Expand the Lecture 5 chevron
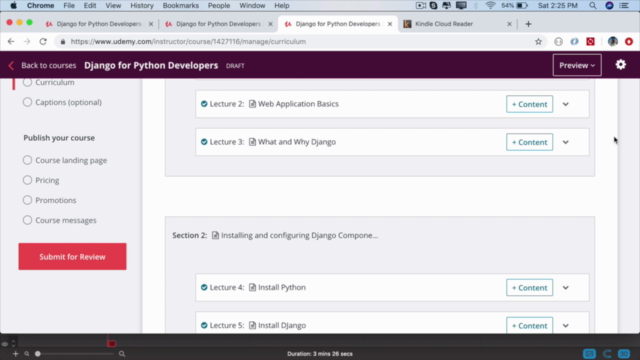The width and height of the screenshot is (640, 360). [x=565, y=326]
